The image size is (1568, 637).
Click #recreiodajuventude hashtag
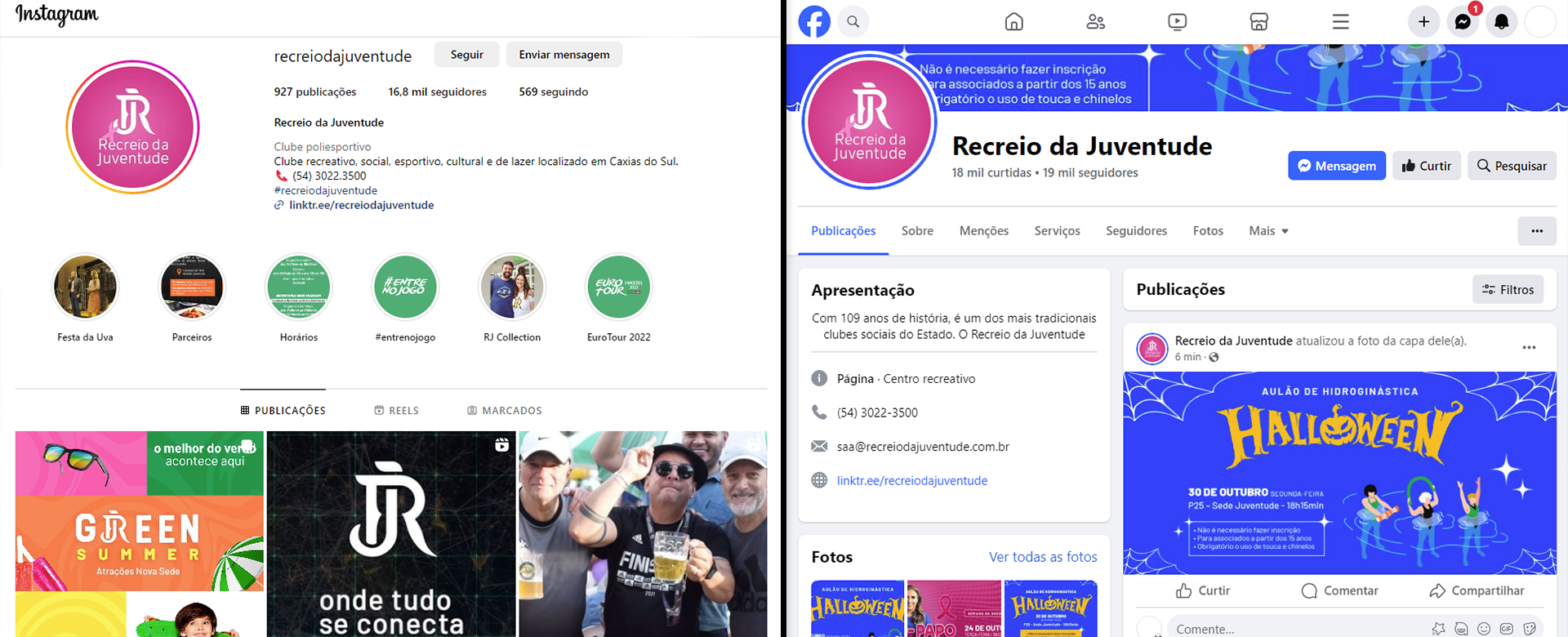click(326, 190)
